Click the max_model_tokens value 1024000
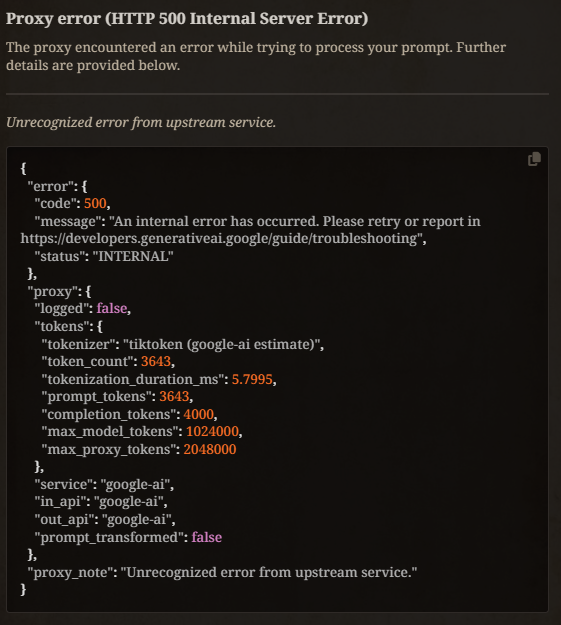The height and width of the screenshot is (625, 561). (x=212, y=431)
